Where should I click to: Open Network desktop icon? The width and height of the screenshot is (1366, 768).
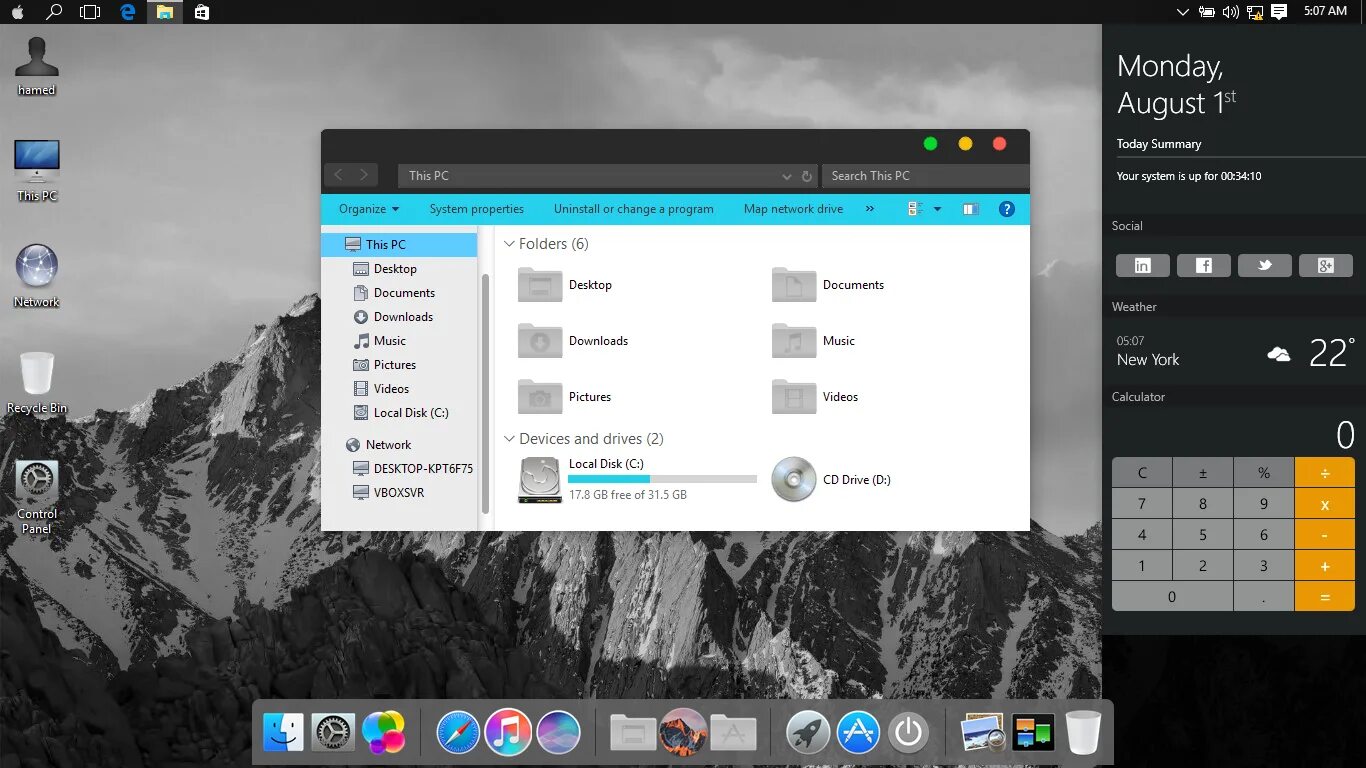point(37,275)
